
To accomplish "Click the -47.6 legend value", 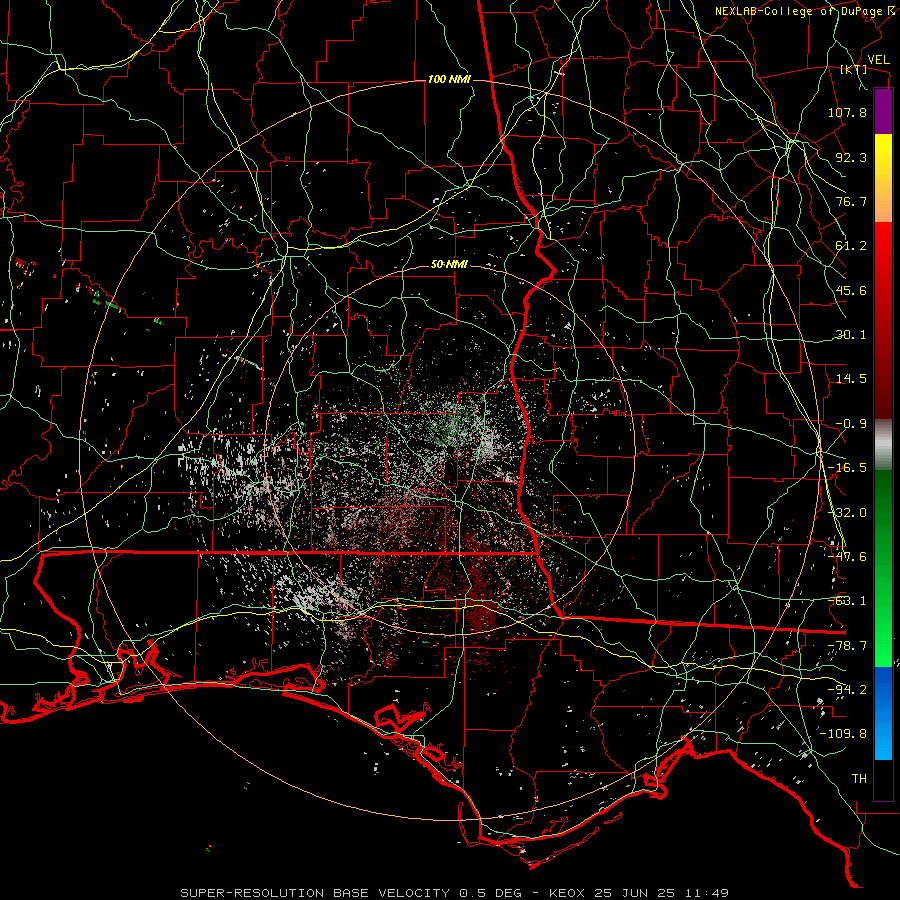I will click(847, 557).
